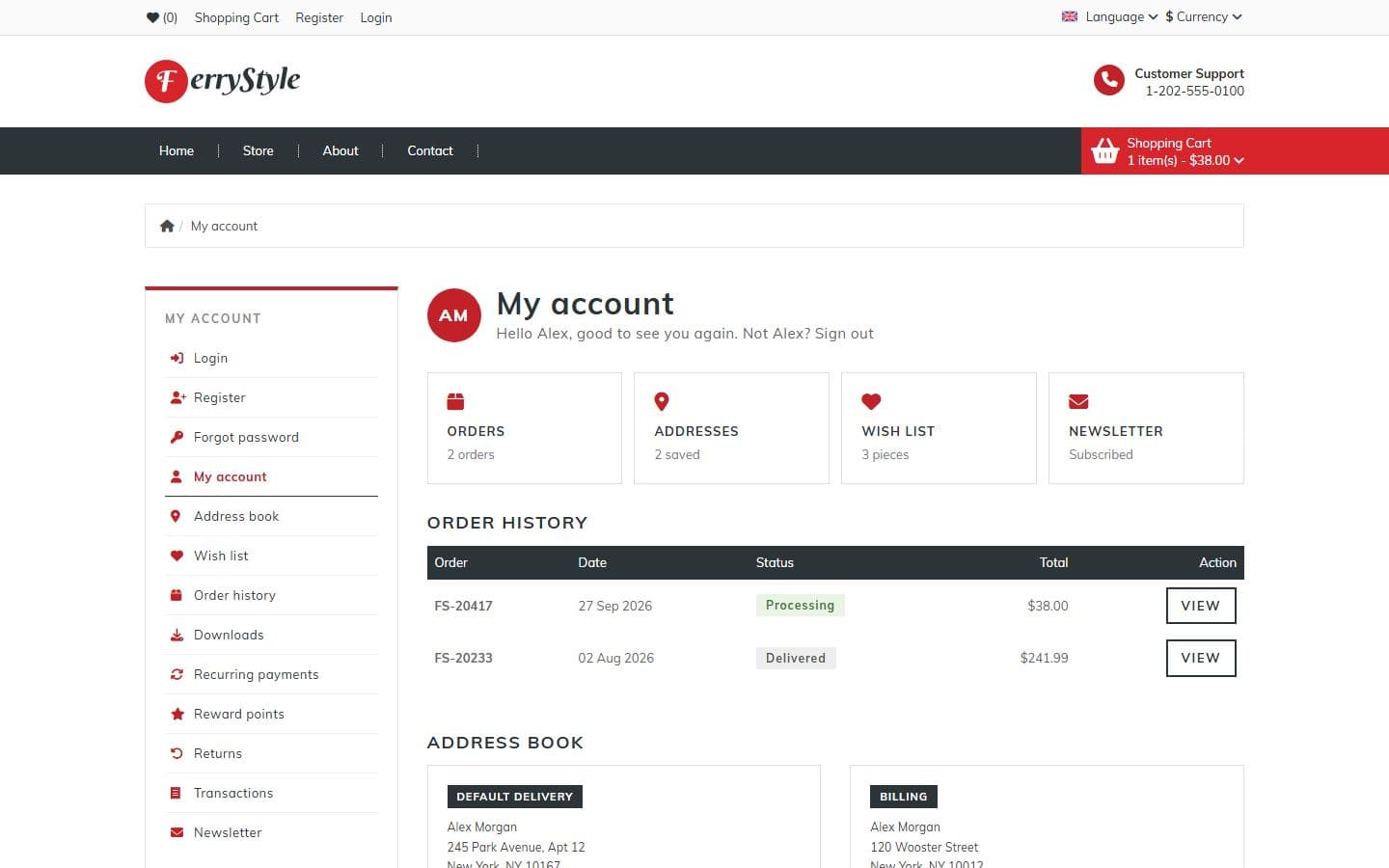Open the About menu item
1389x868 pixels.
tap(340, 150)
